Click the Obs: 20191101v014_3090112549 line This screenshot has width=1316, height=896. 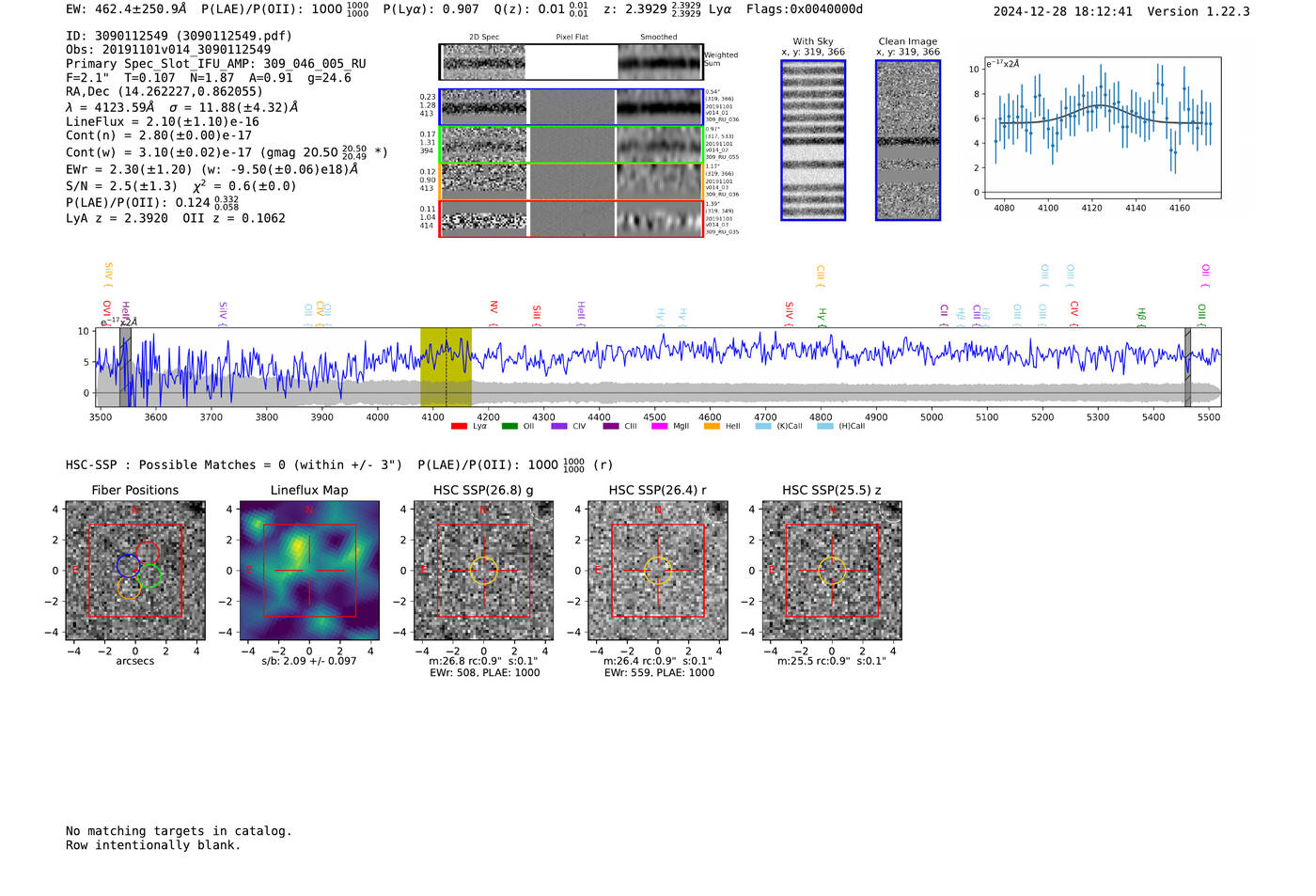point(168,49)
